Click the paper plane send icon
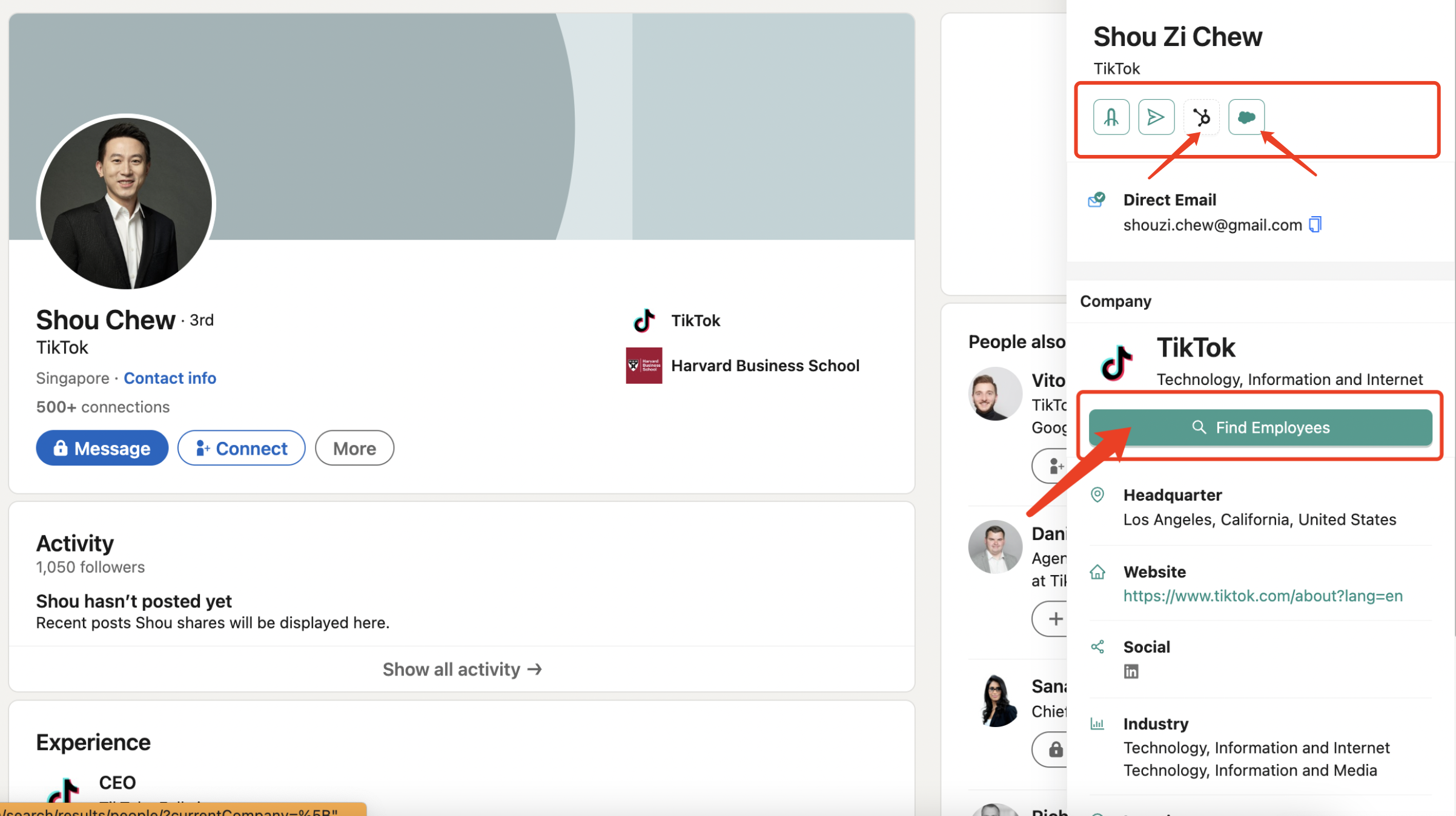This screenshot has height=816, width=1456. (1156, 117)
